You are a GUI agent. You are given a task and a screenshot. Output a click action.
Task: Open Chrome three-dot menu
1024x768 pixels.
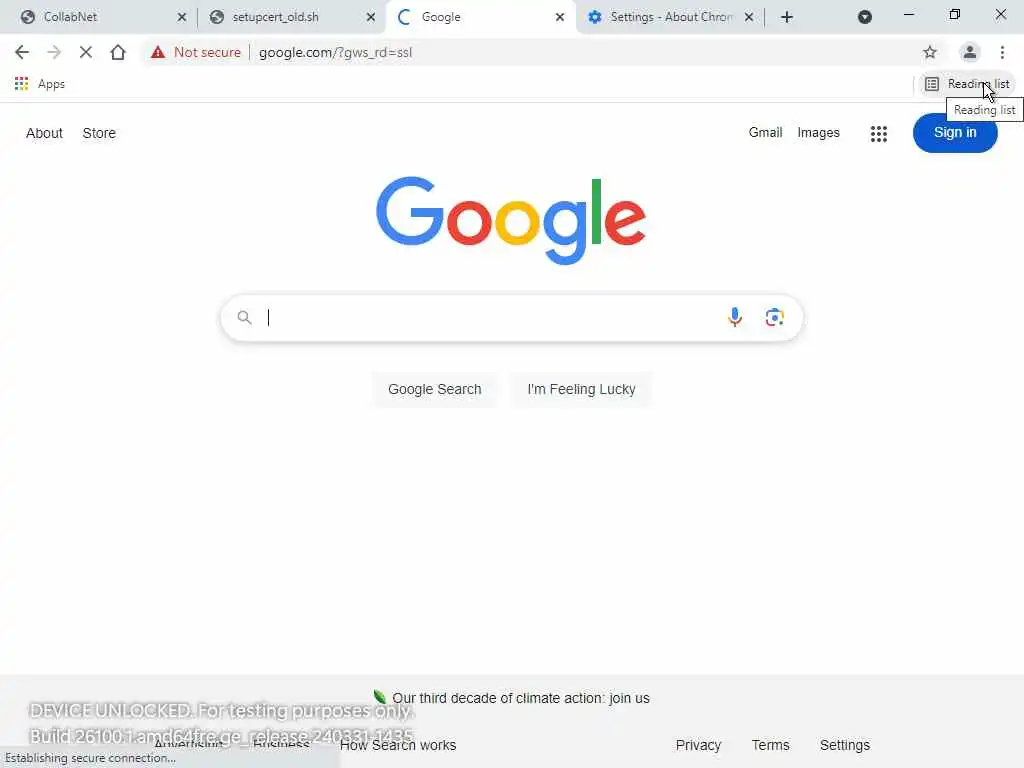click(x=1002, y=52)
